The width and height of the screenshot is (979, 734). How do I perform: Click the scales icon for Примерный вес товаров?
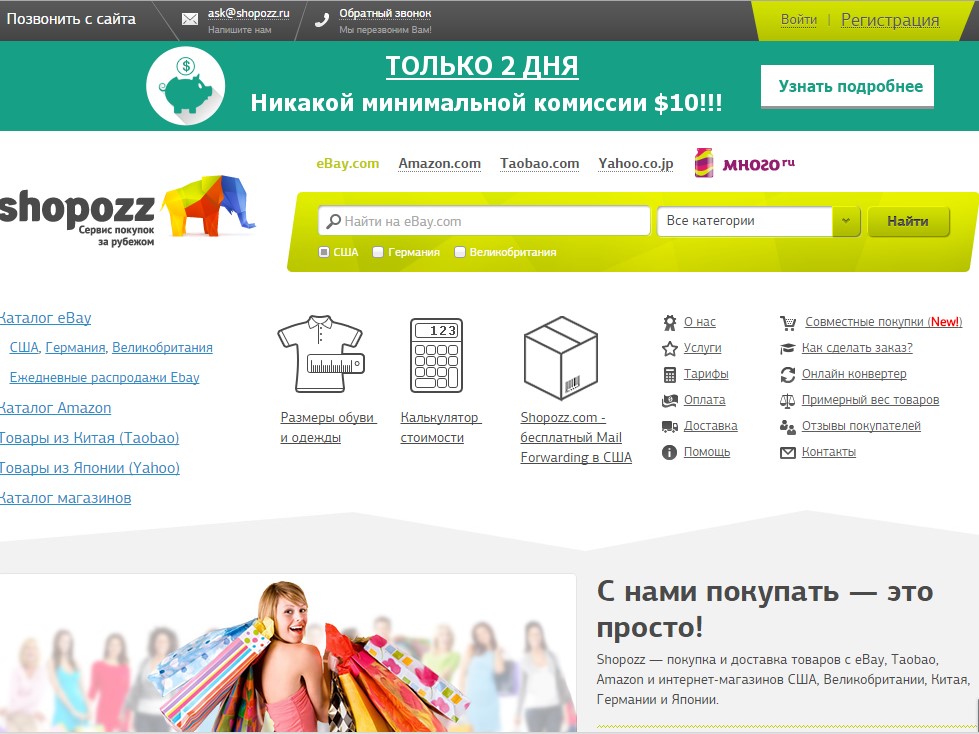point(787,401)
